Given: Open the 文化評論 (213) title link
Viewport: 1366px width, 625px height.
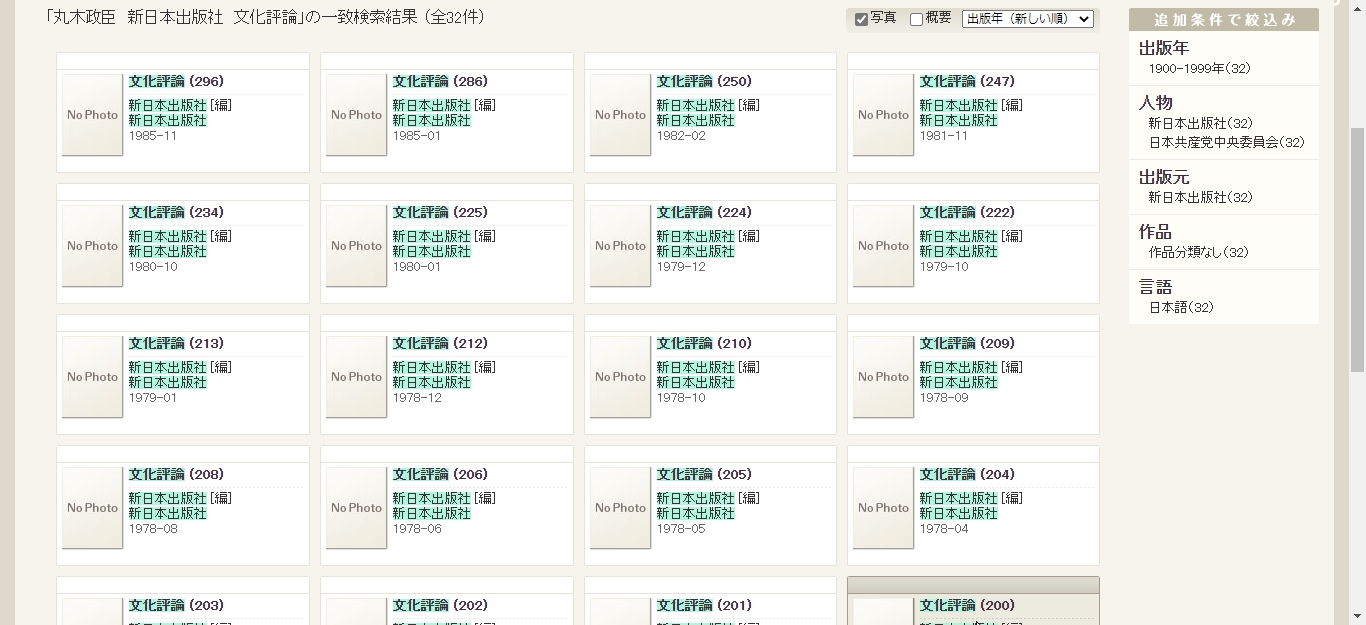Looking at the screenshot, I should 176,344.
